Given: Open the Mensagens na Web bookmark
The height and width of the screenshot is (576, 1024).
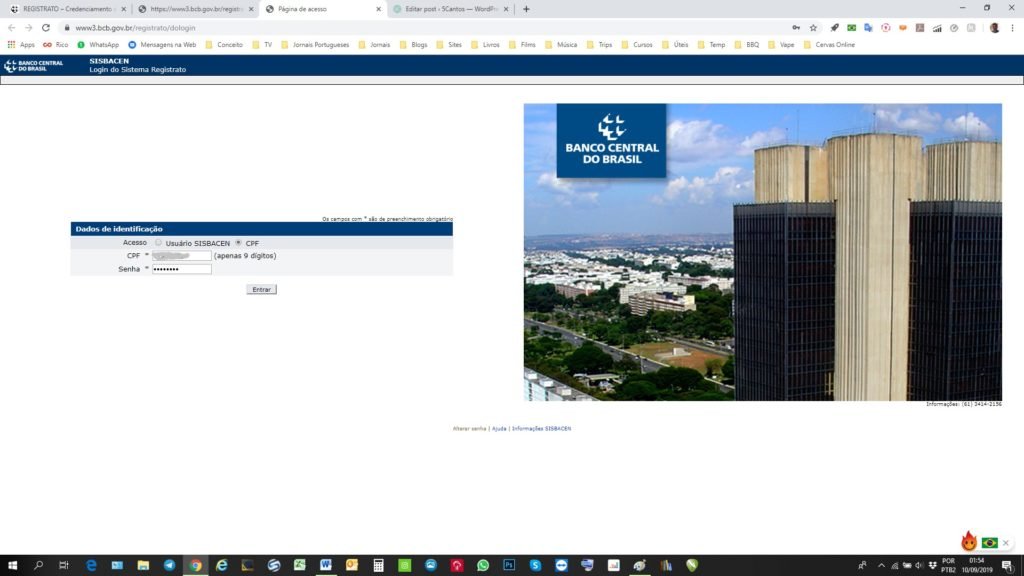Looking at the screenshot, I should [x=162, y=44].
